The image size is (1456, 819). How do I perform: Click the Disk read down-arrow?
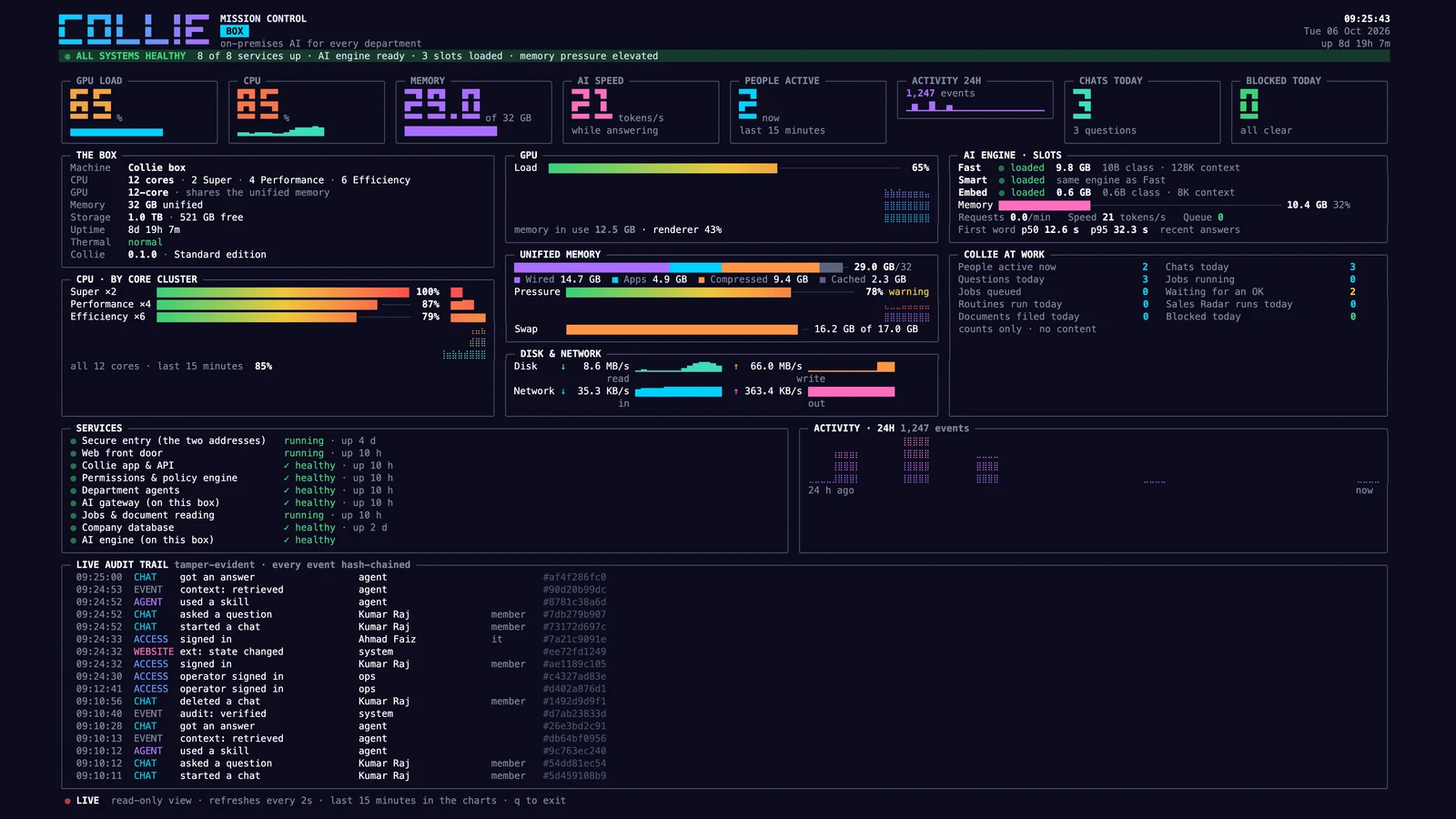point(563,367)
